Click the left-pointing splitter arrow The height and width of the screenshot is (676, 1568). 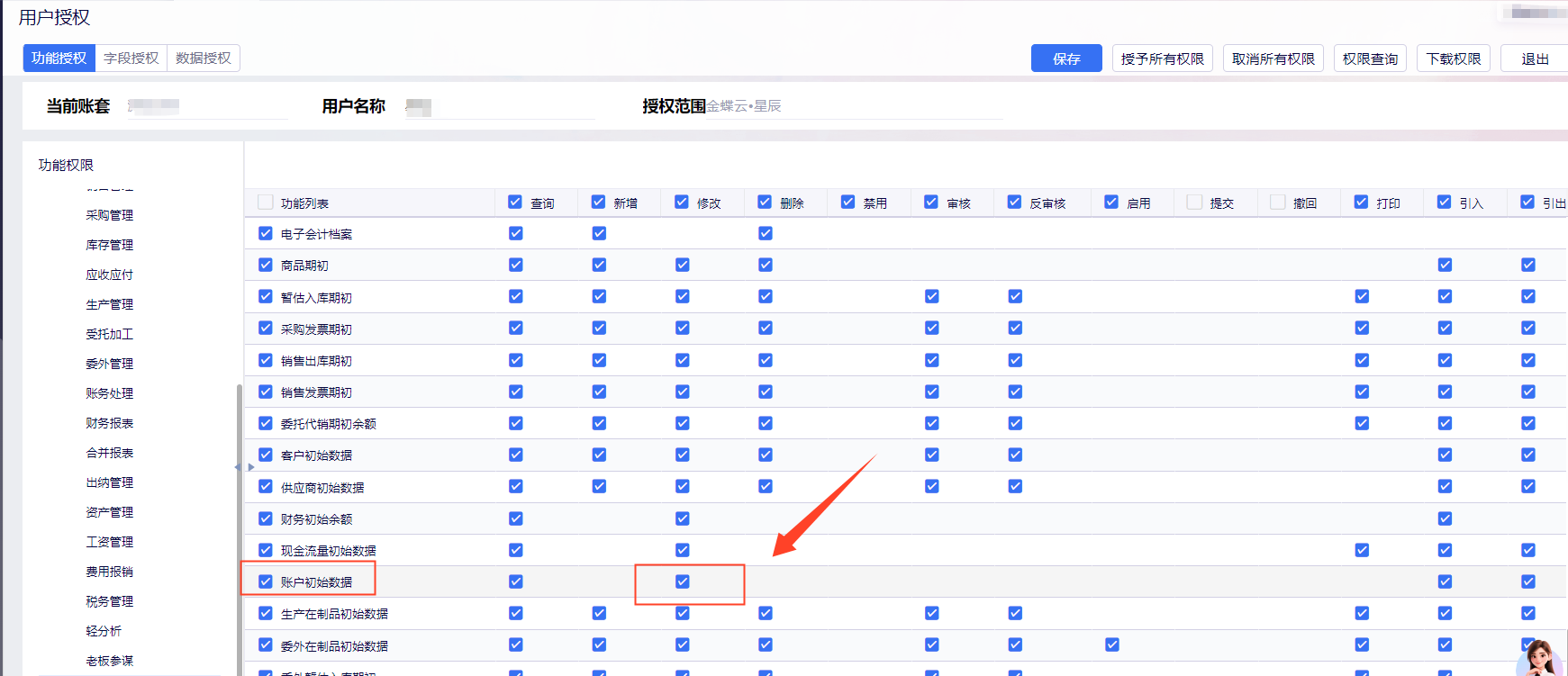237,467
